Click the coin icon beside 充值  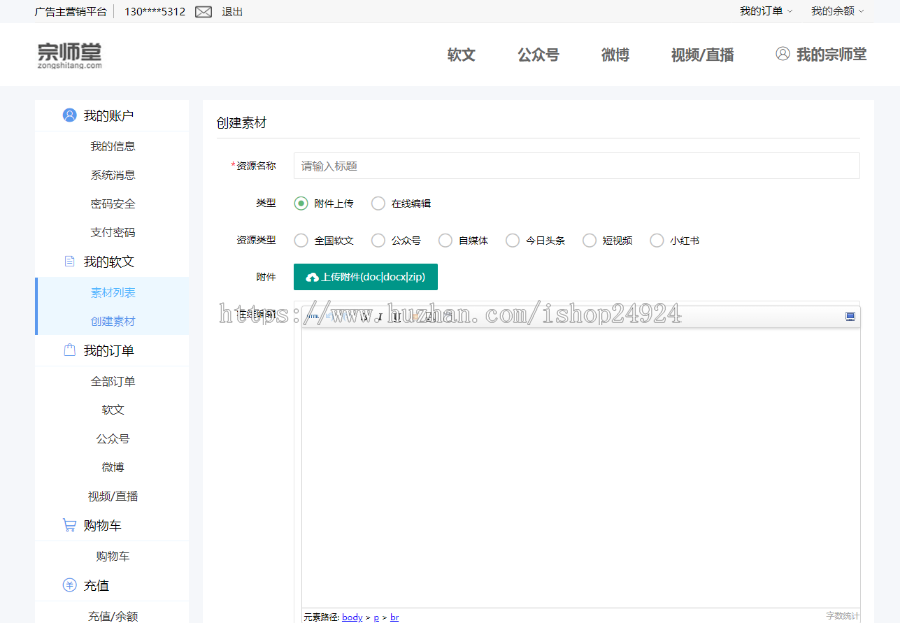[x=68, y=584]
